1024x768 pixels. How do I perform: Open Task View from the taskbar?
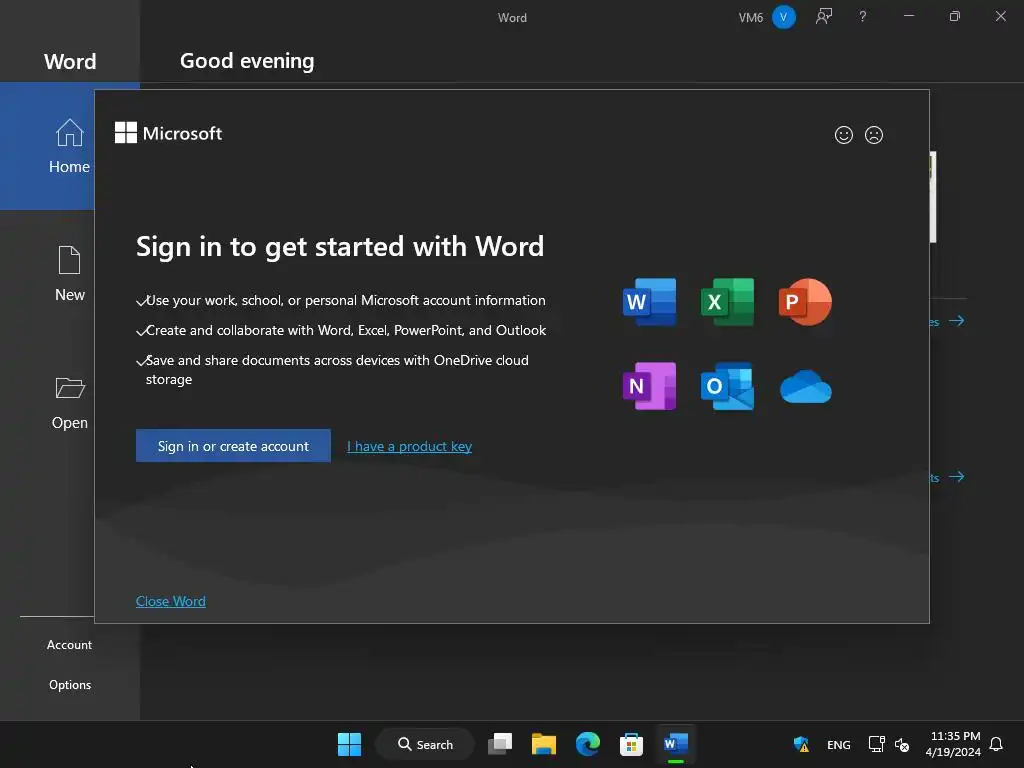point(500,744)
